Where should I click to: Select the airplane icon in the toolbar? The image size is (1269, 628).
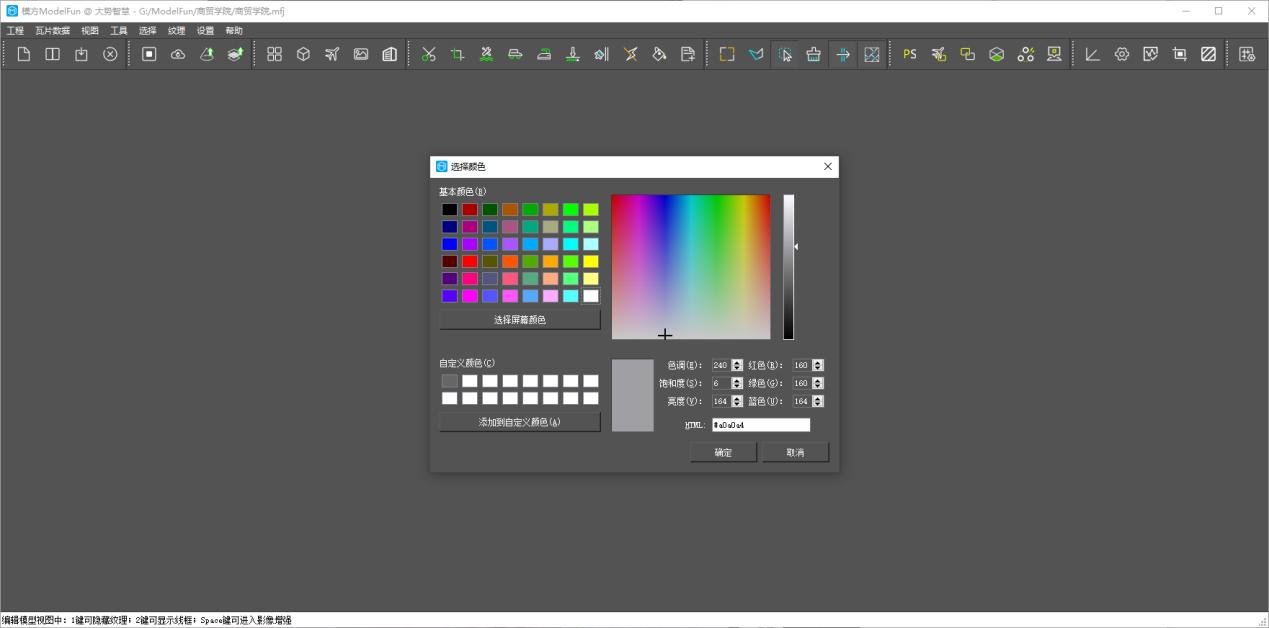pyautogui.click(x=332, y=54)
